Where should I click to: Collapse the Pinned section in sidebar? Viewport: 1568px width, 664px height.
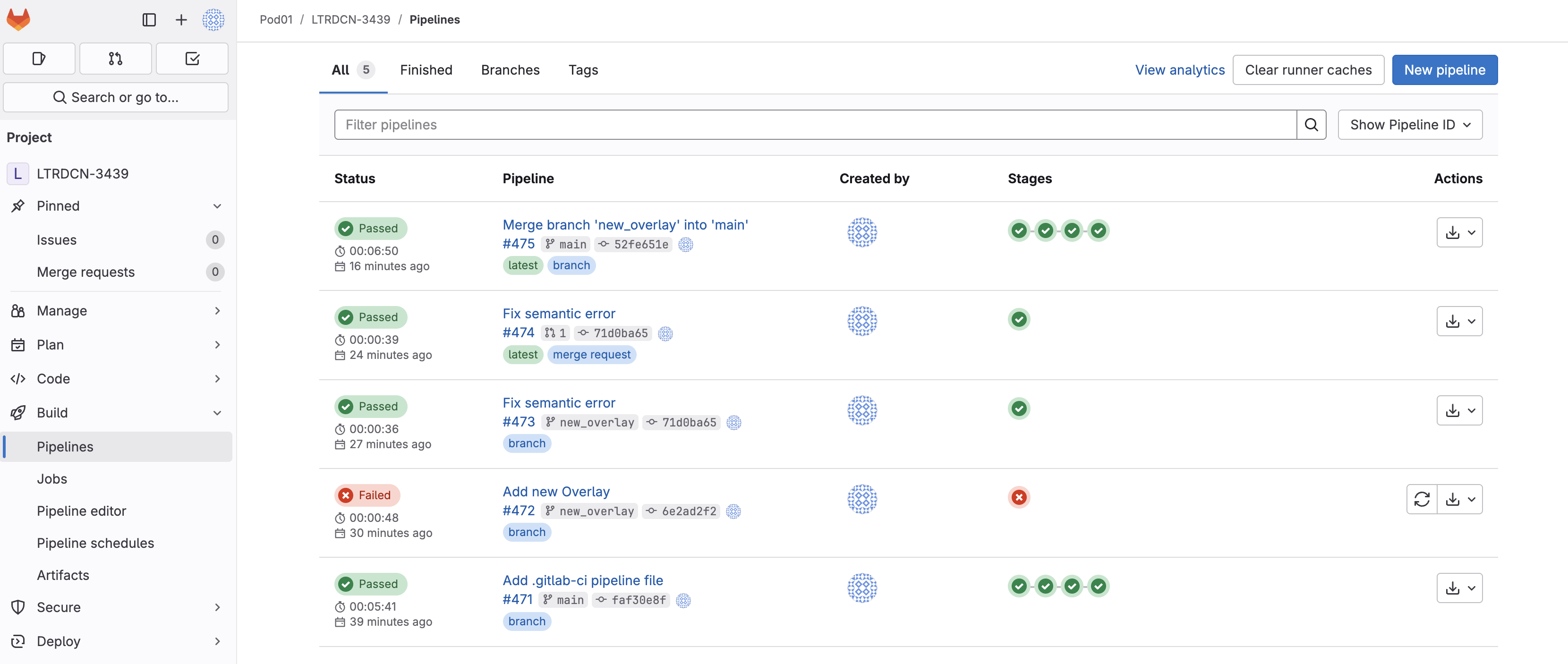pyautogui.click(x=217, y=206)
